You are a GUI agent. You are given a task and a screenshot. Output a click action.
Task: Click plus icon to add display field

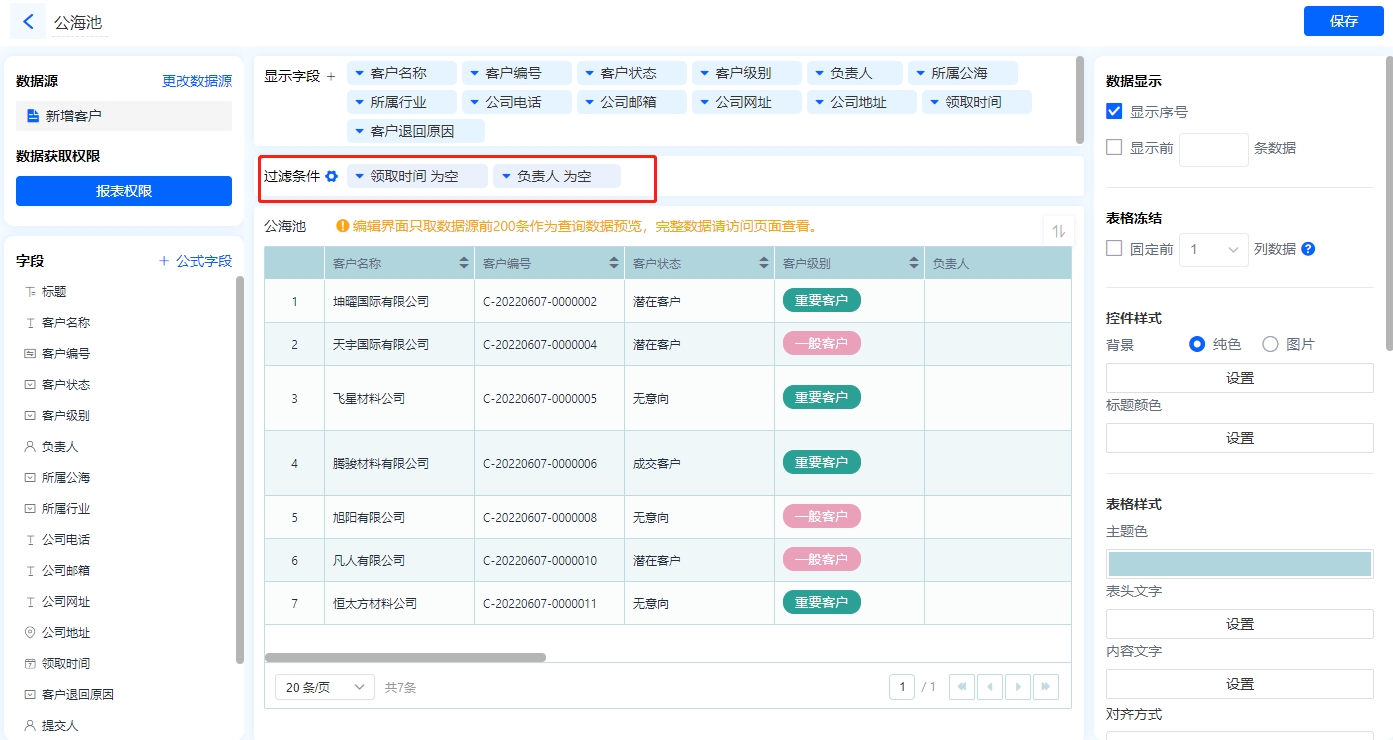(331, 76)
